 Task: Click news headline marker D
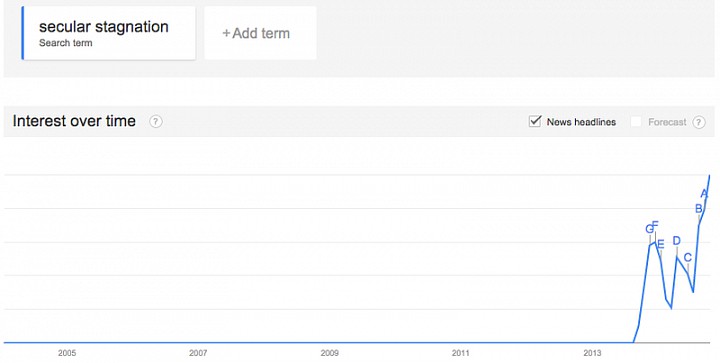coord(676,241)
